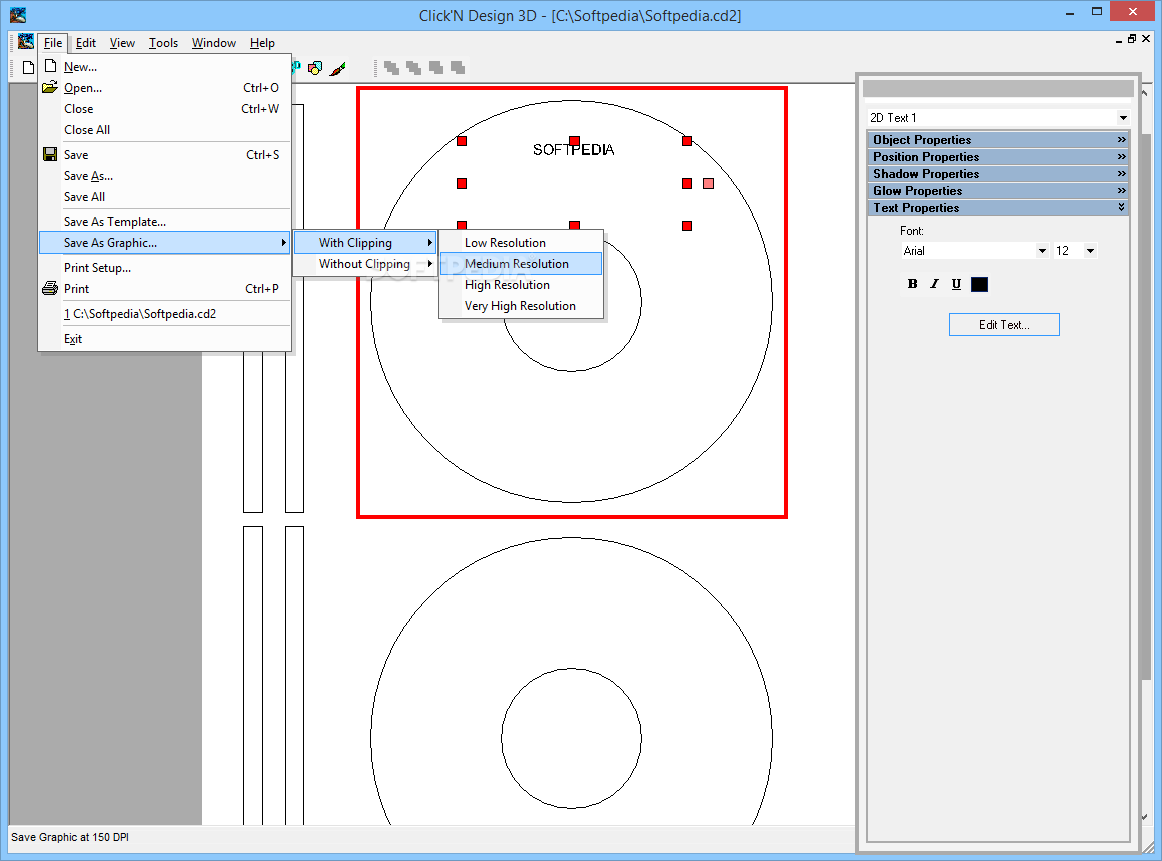Restore the inner document window

(1132, 39)
